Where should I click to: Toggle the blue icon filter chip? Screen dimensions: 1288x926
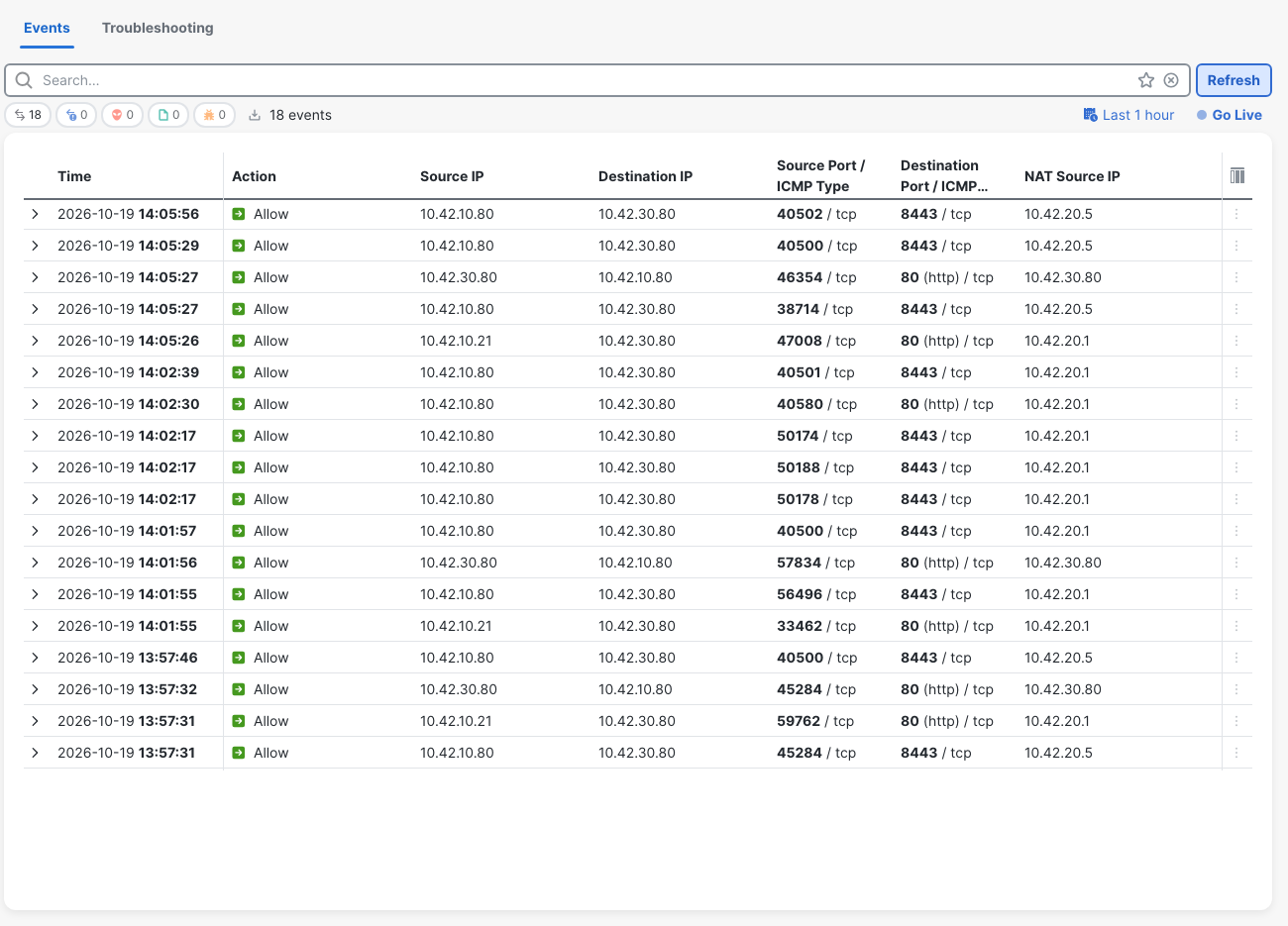[x=76, y=115]
